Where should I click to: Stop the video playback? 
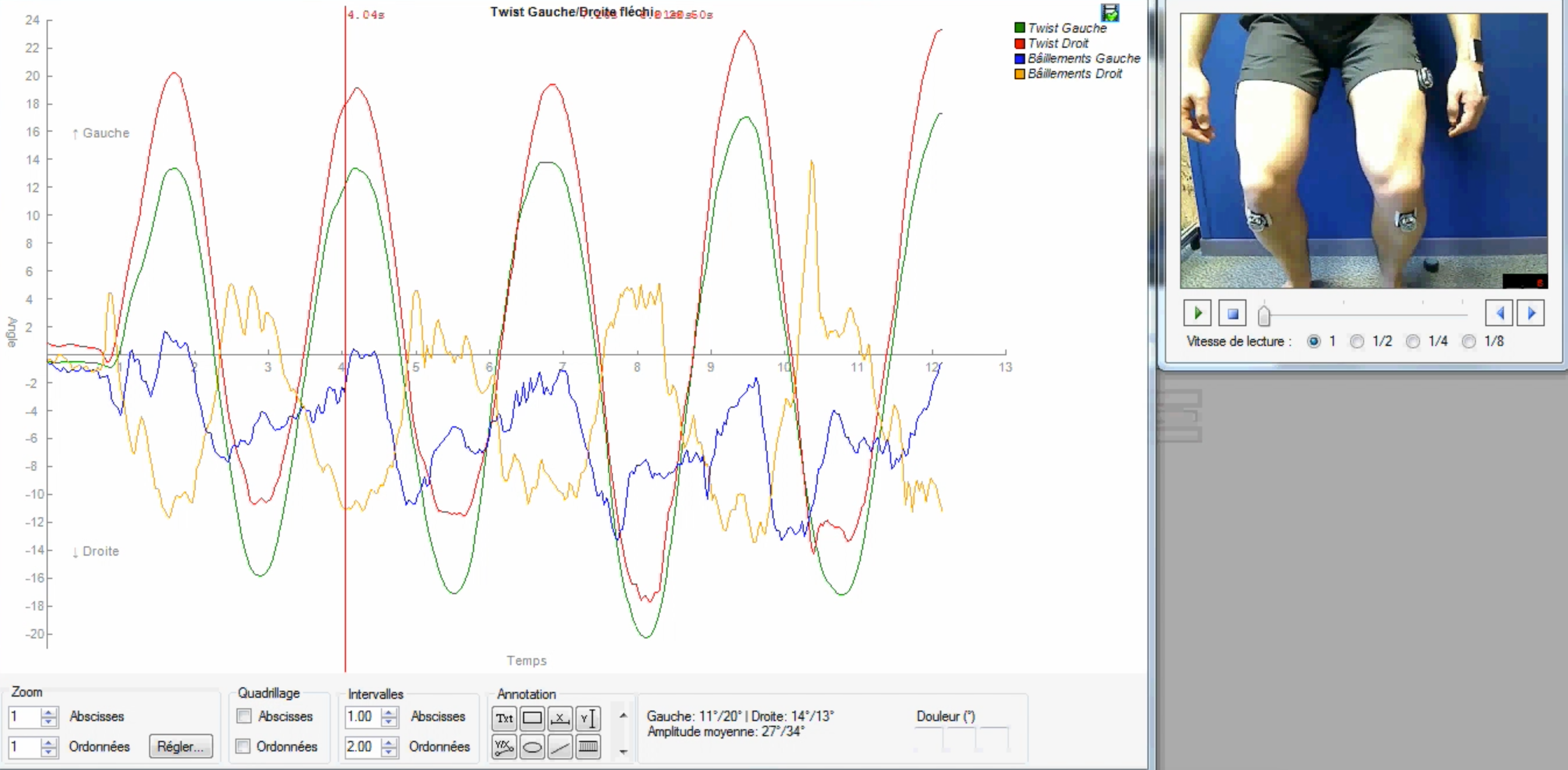1232,313
